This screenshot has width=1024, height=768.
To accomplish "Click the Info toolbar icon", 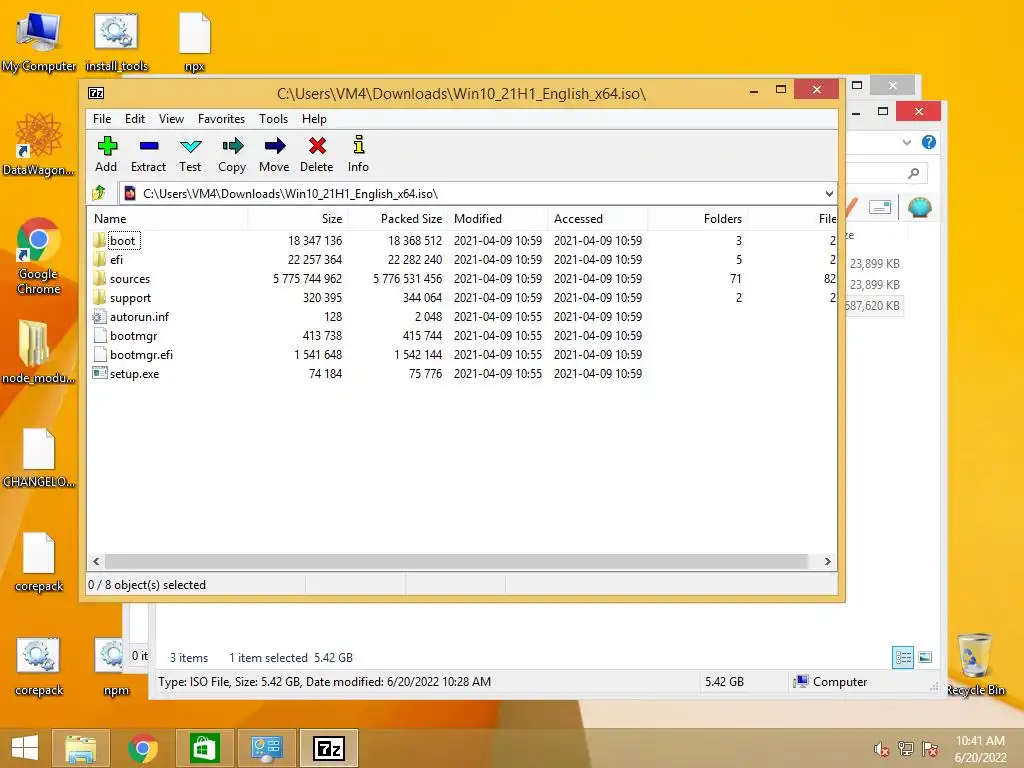I will (359, 144).
